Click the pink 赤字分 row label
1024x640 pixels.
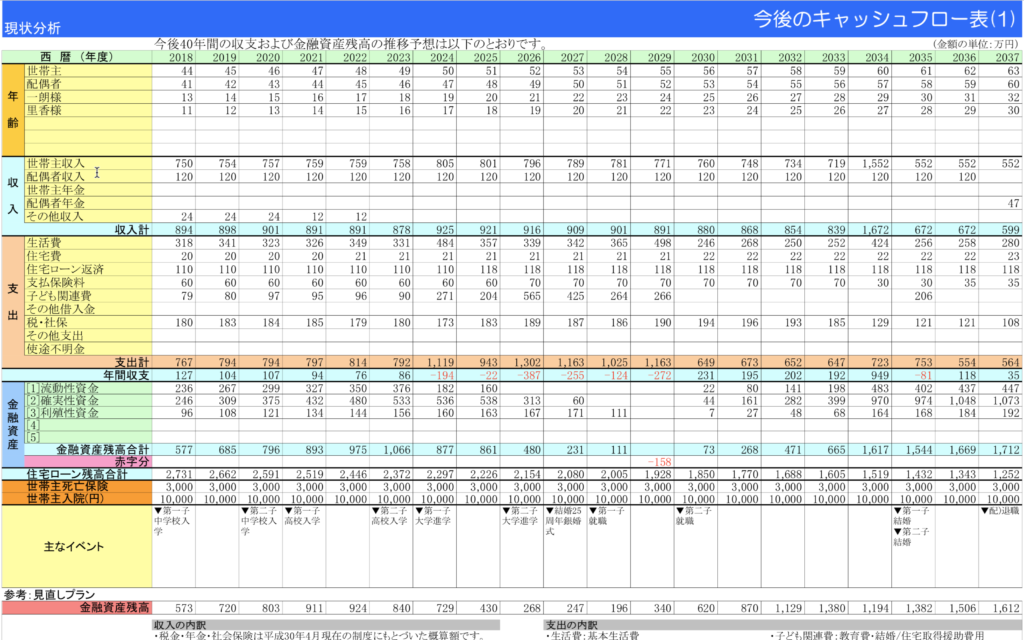129,462
